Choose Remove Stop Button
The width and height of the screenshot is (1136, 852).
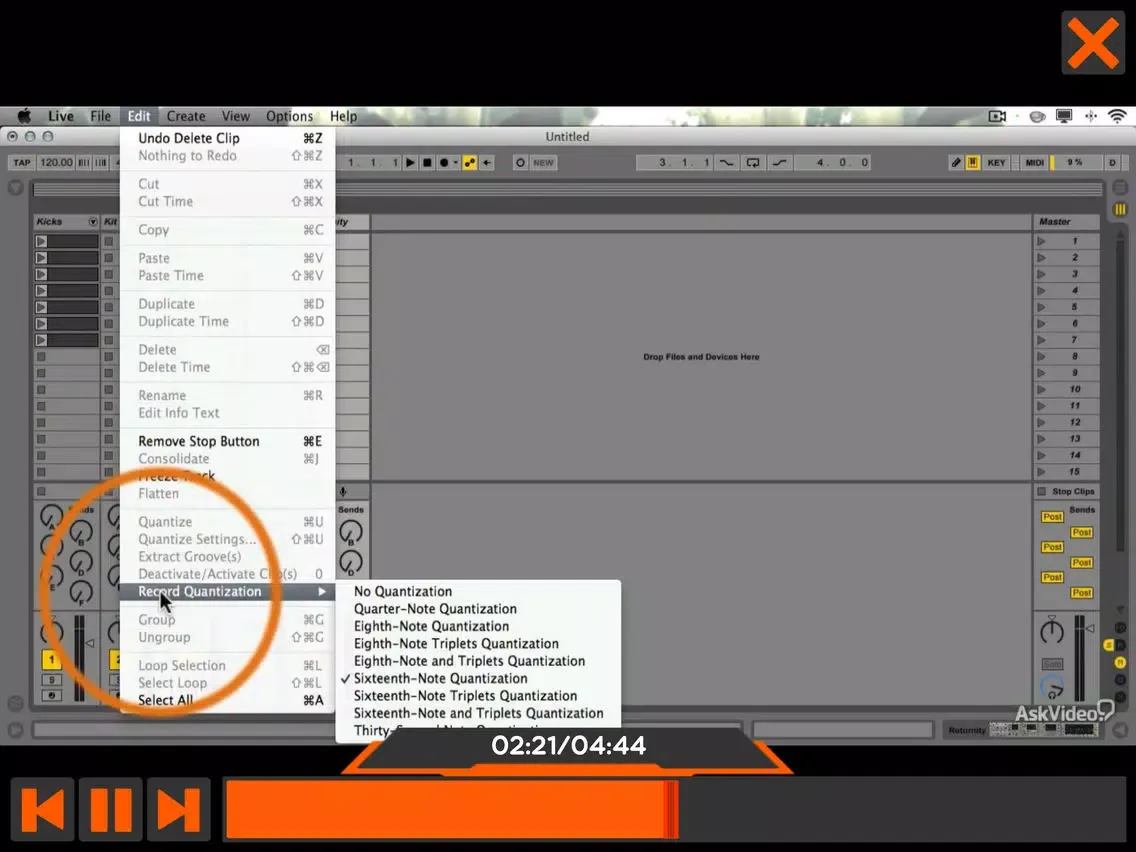click(x=227, y=441)
